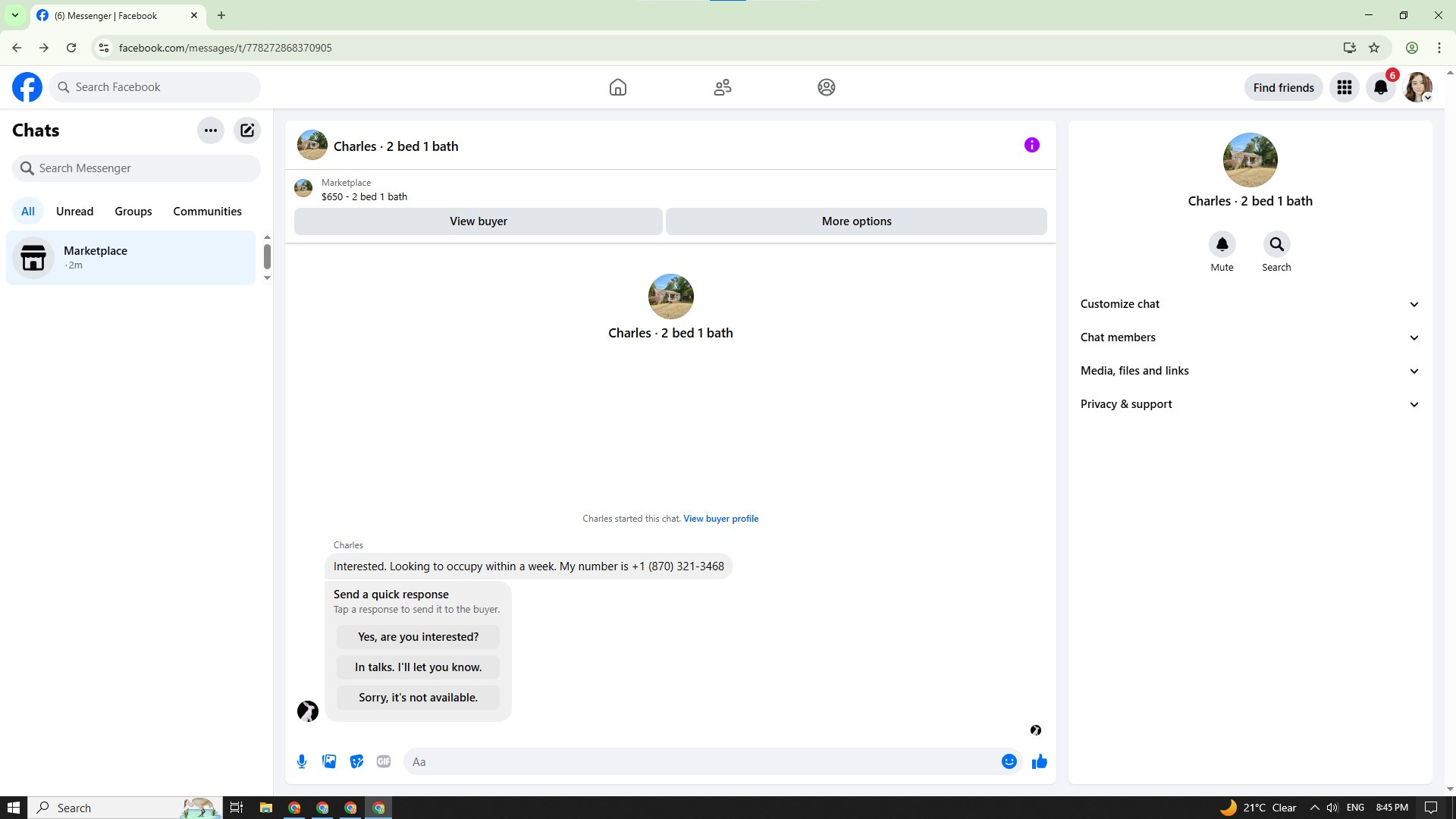Click in the Search Messenger field
1456x819 pixels.
click(136, 168)
